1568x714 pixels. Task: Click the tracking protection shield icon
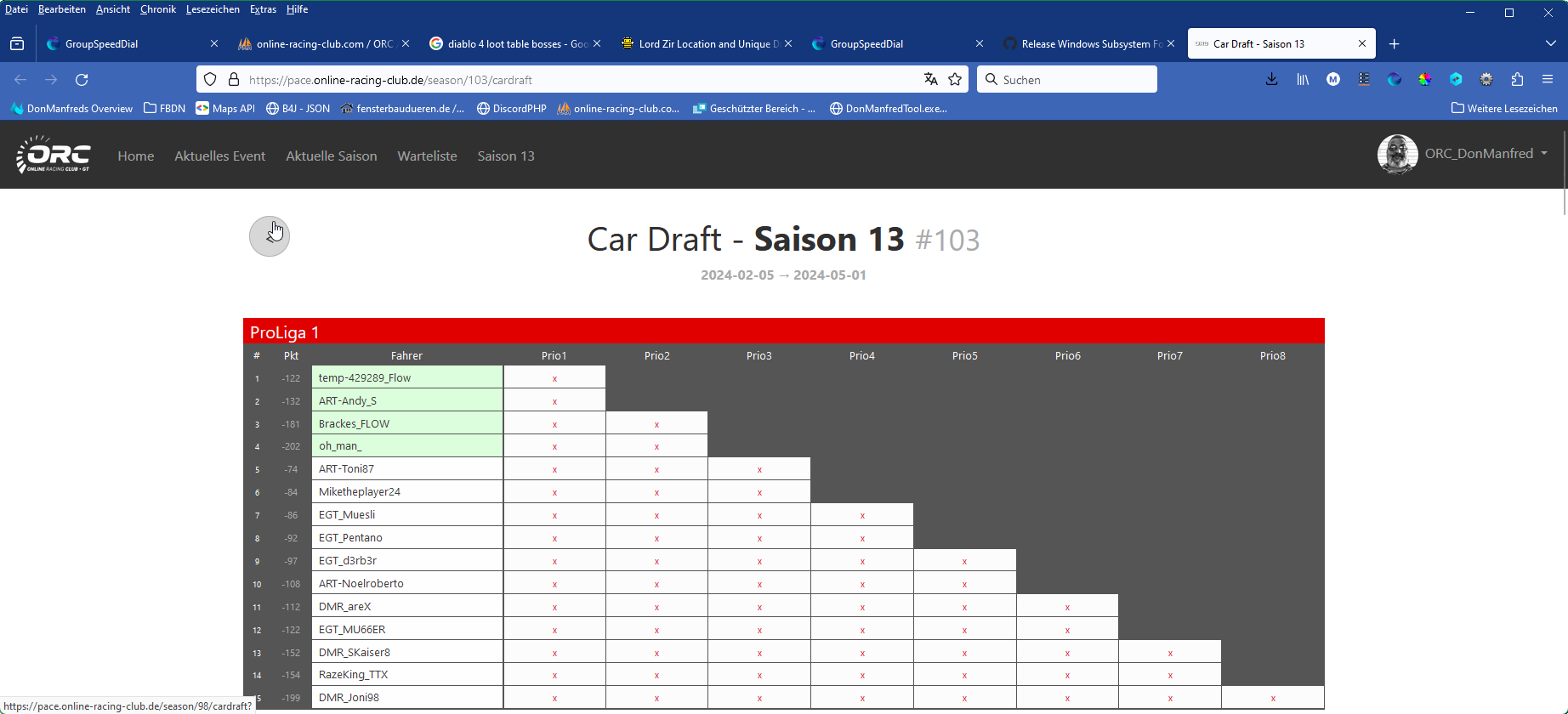point(210,80)
